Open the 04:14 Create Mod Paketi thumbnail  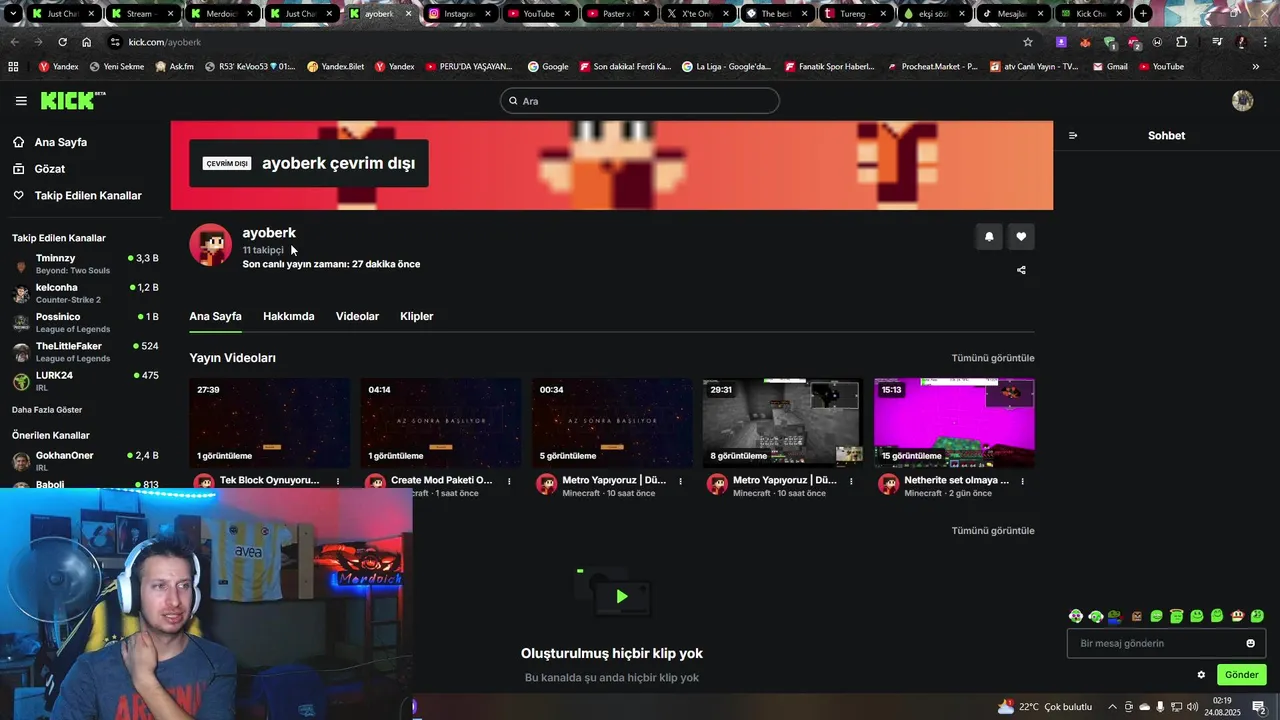click(441, 423)
